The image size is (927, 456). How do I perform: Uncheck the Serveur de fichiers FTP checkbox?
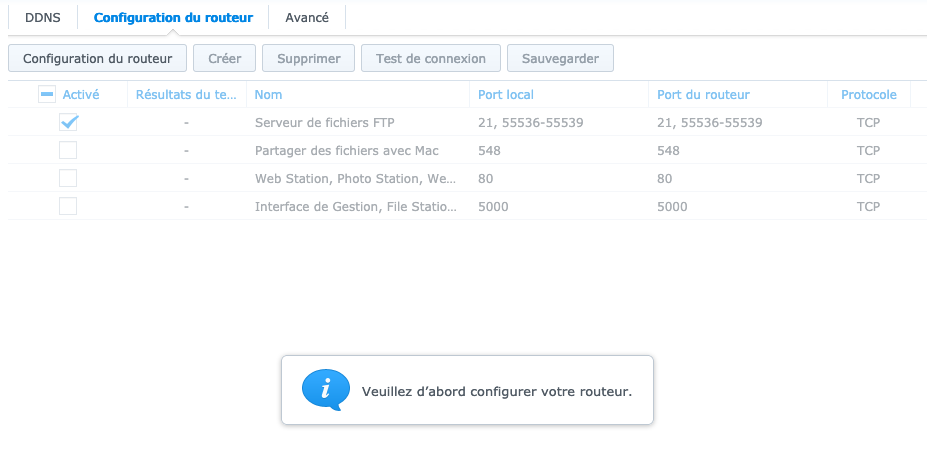point(68,122)
